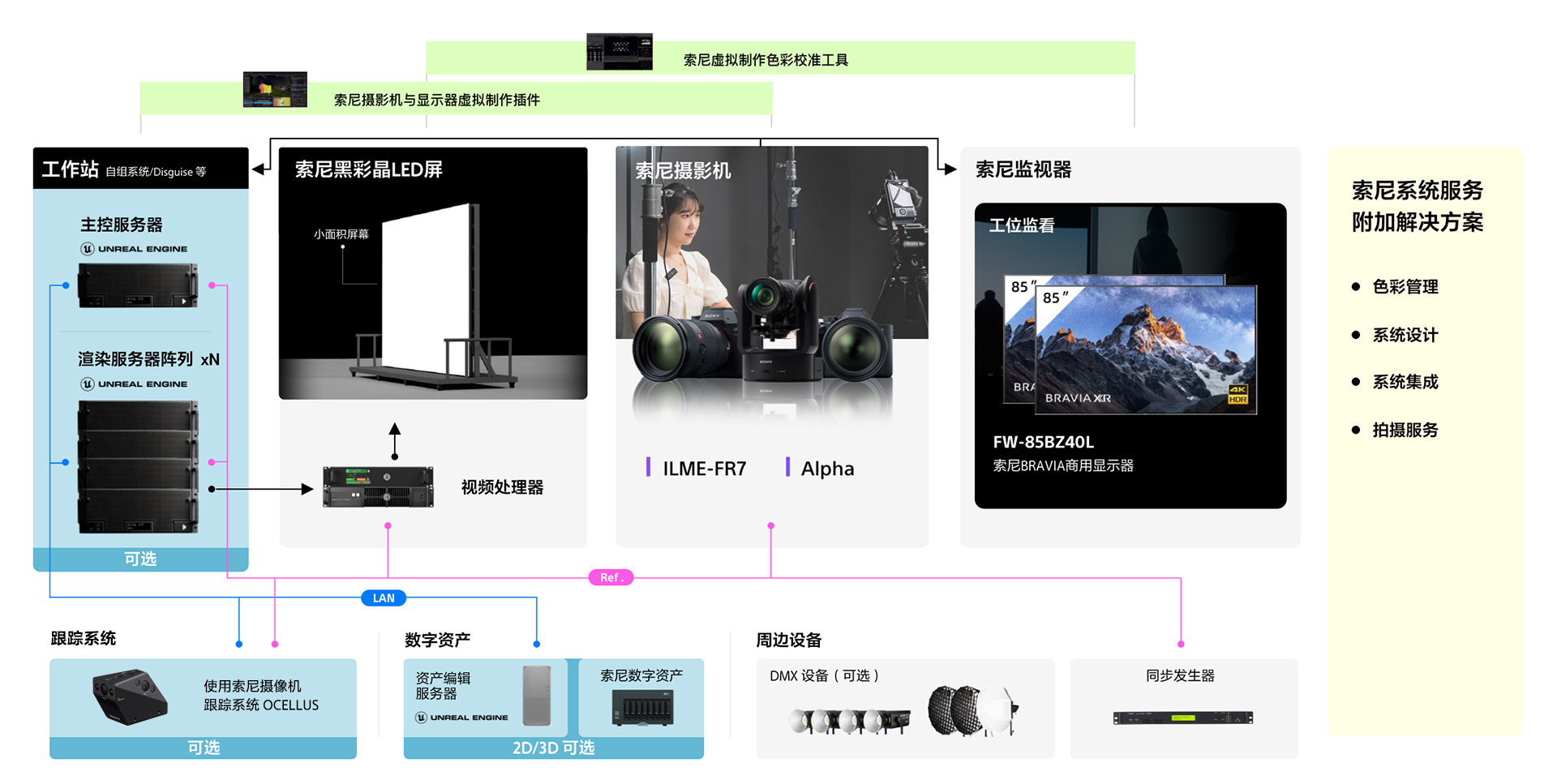
Task: Select 色彩管理 in the services list
Action: [x=1405, y=287]
